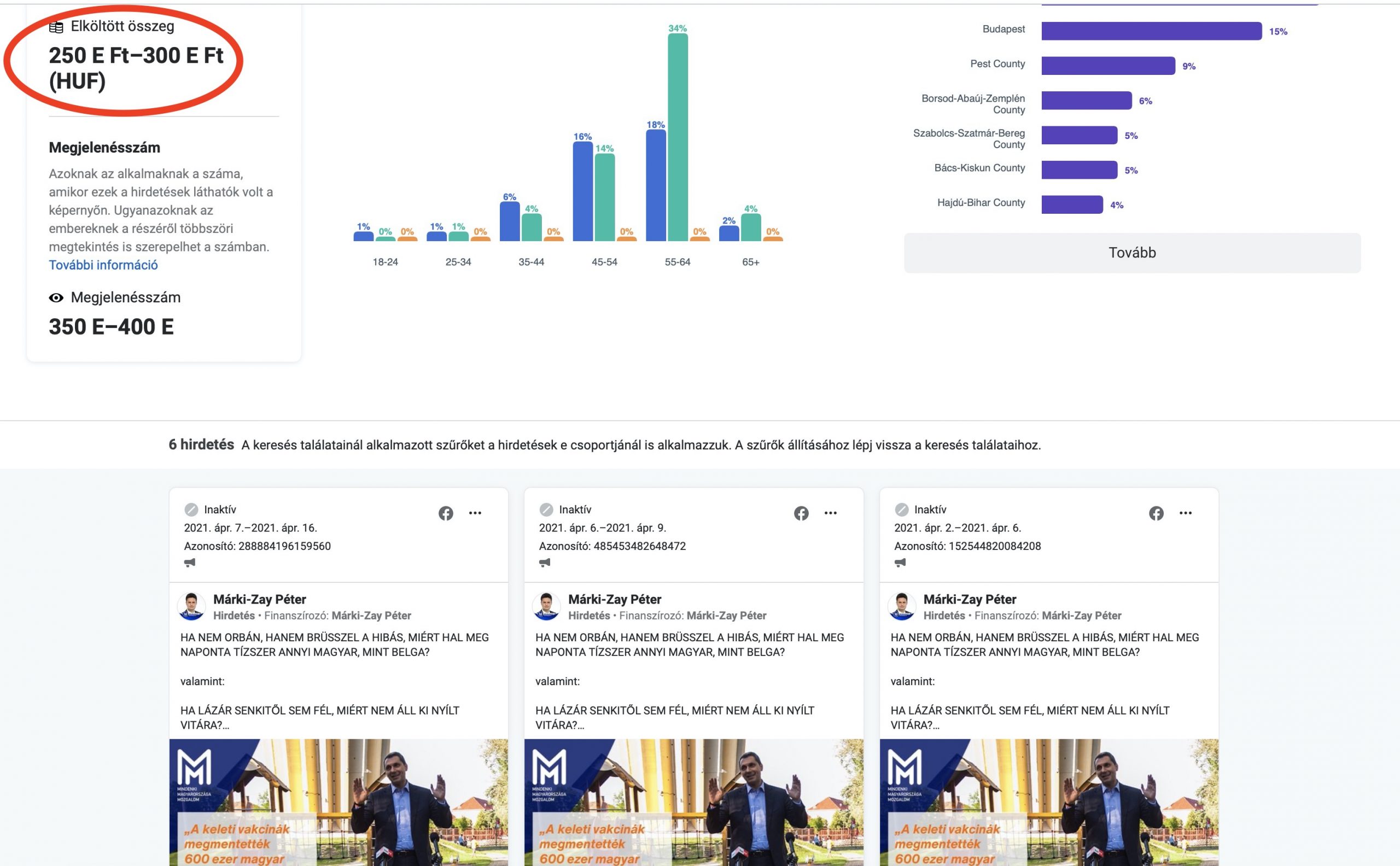This screenshot has width=1400, height=866.
Task: Select the 250 E Ft–300 E Ft amount
Action: pos(136,68)
